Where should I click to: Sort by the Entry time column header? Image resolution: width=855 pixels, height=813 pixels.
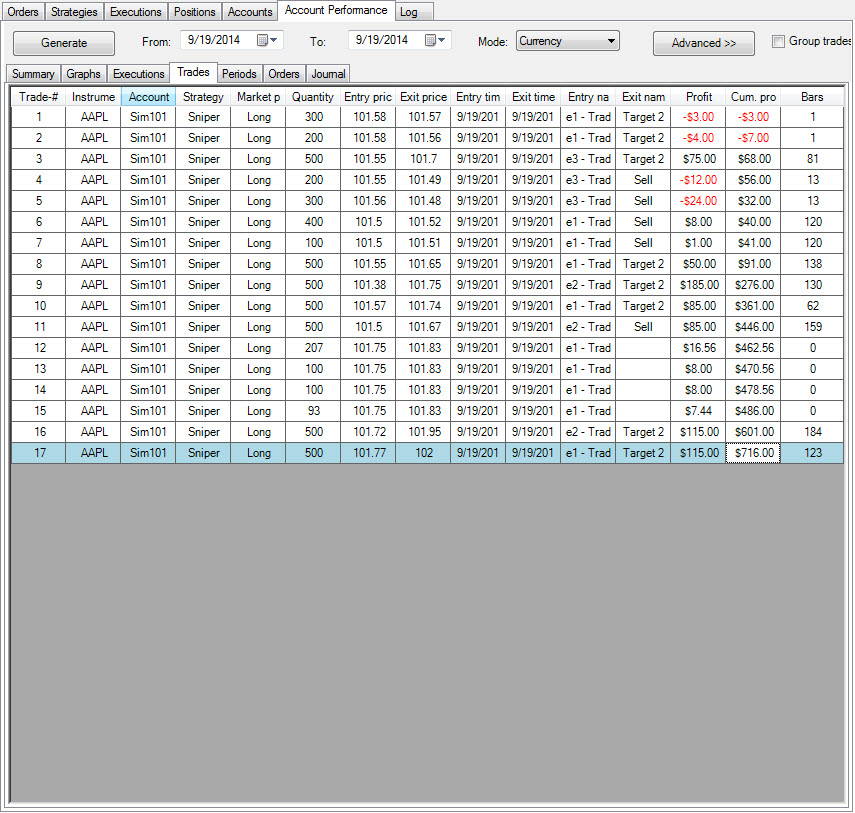tap(478, 97)
